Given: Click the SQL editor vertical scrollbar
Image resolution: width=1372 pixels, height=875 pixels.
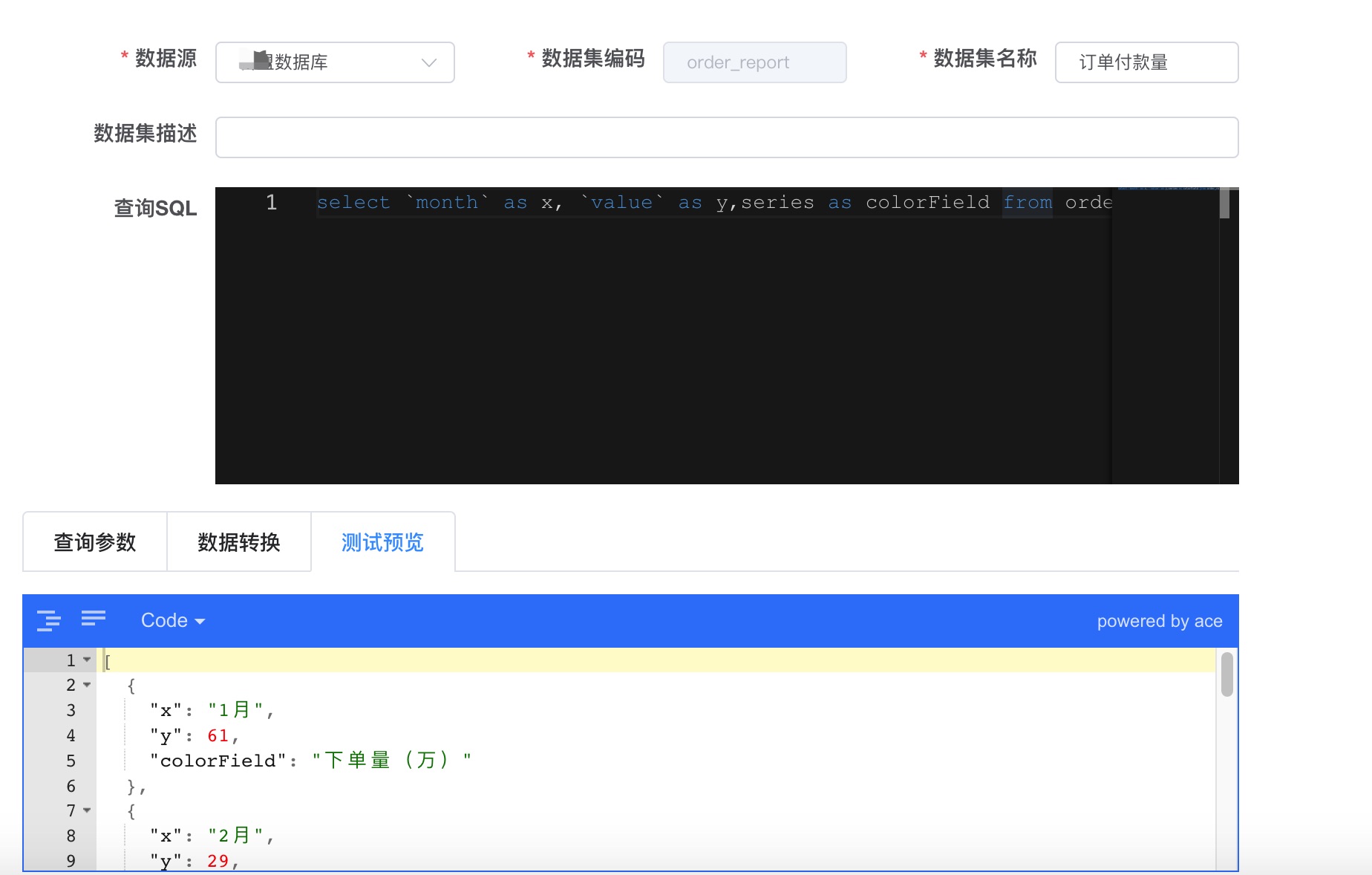Looking at the screenshot, I should (x=1224, y=203).
